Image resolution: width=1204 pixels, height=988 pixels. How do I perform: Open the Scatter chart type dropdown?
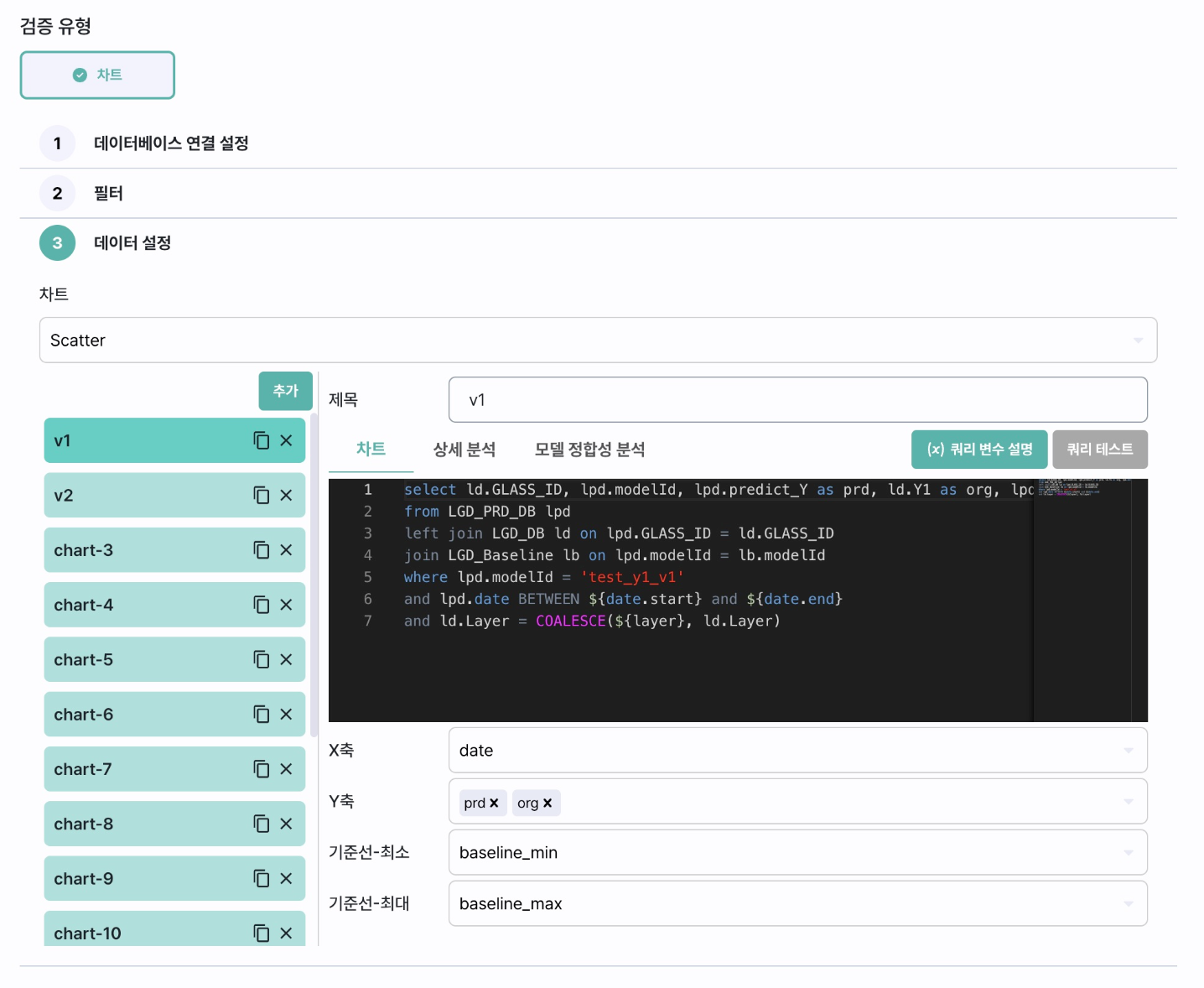[598, 340]
